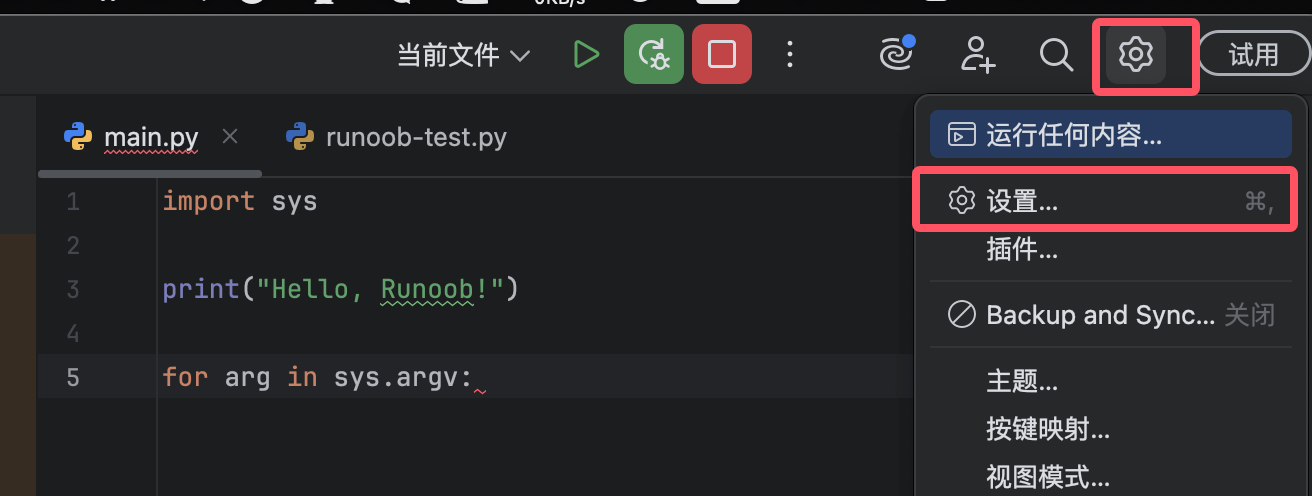Click the add collaborator person icon
The width and height of the screenshot is (1312, 496).
[x=977, y=54]
